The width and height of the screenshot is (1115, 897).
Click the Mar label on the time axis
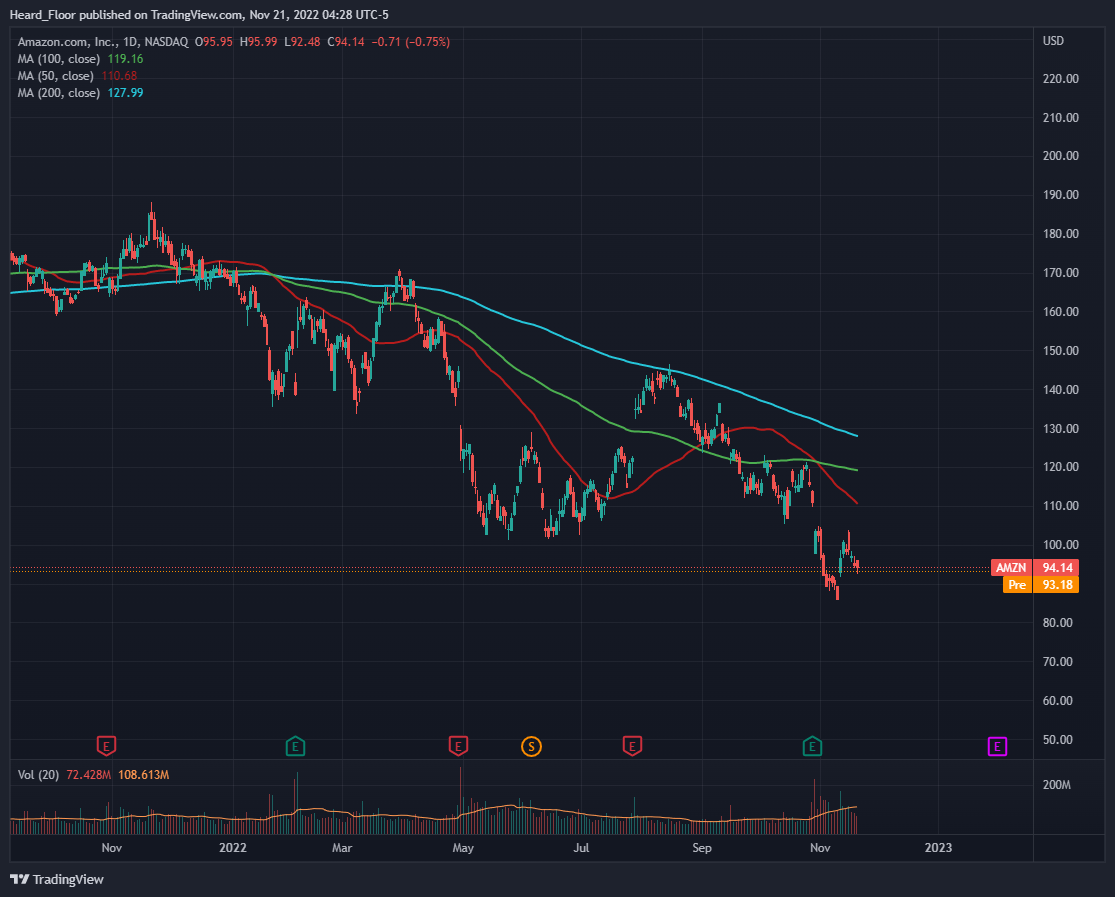[342, 847]
